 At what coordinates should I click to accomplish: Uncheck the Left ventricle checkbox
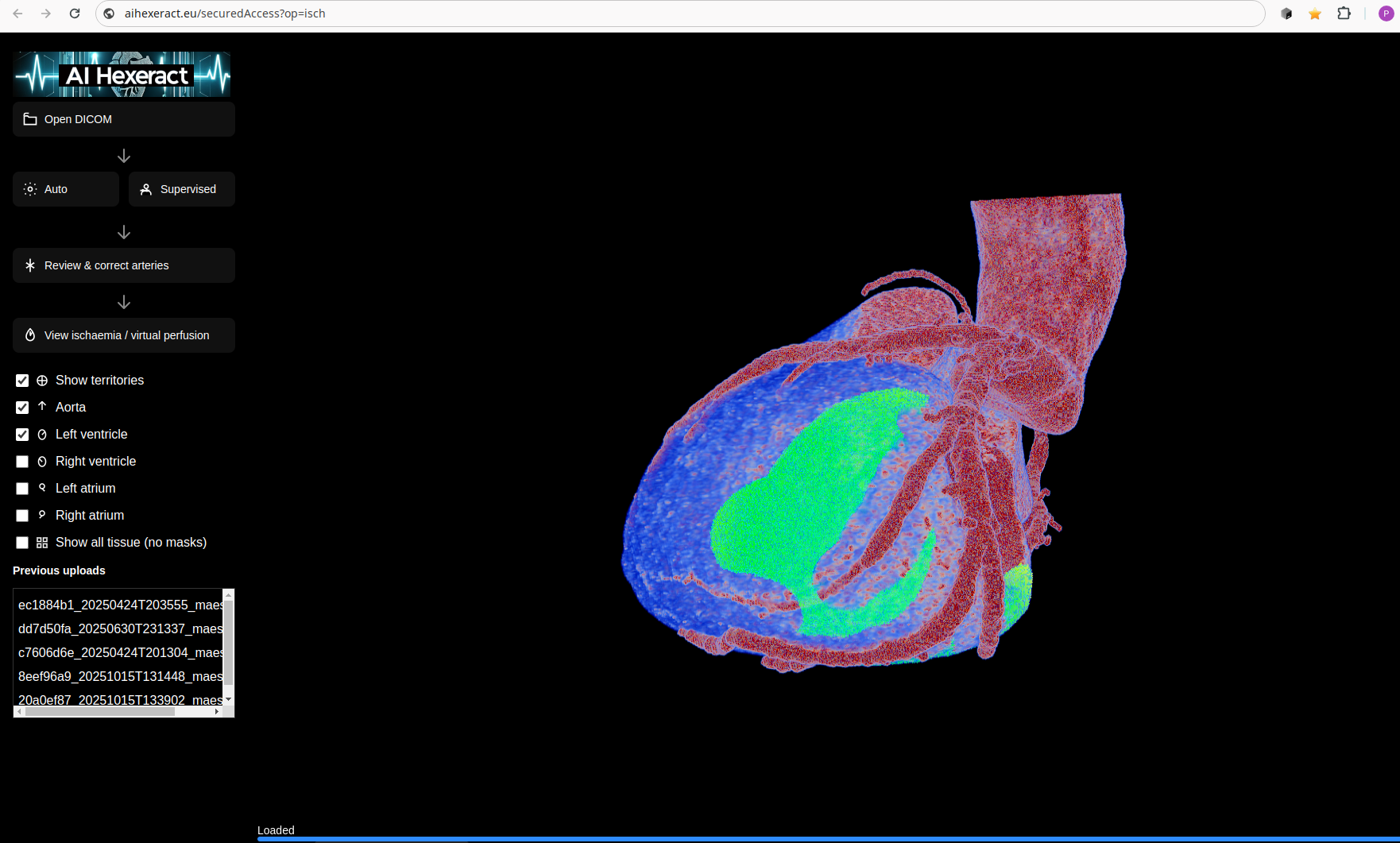(21, 435)
